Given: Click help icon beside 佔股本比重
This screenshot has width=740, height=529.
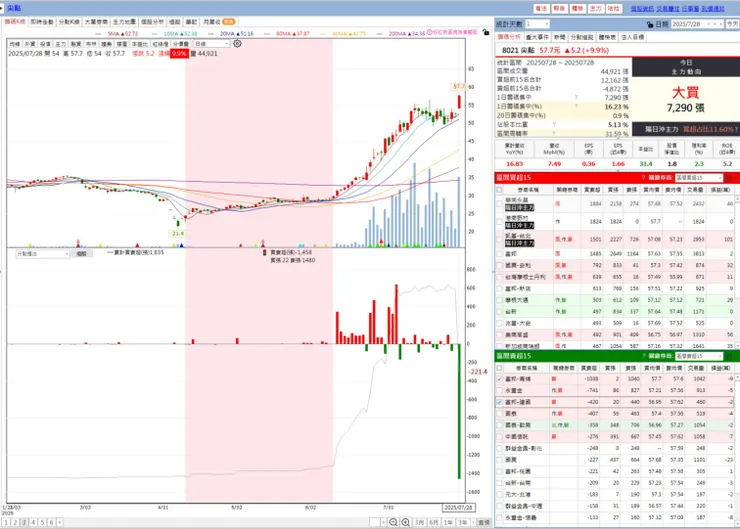Looking at the screenshot, I should click(x=554, y=125).
